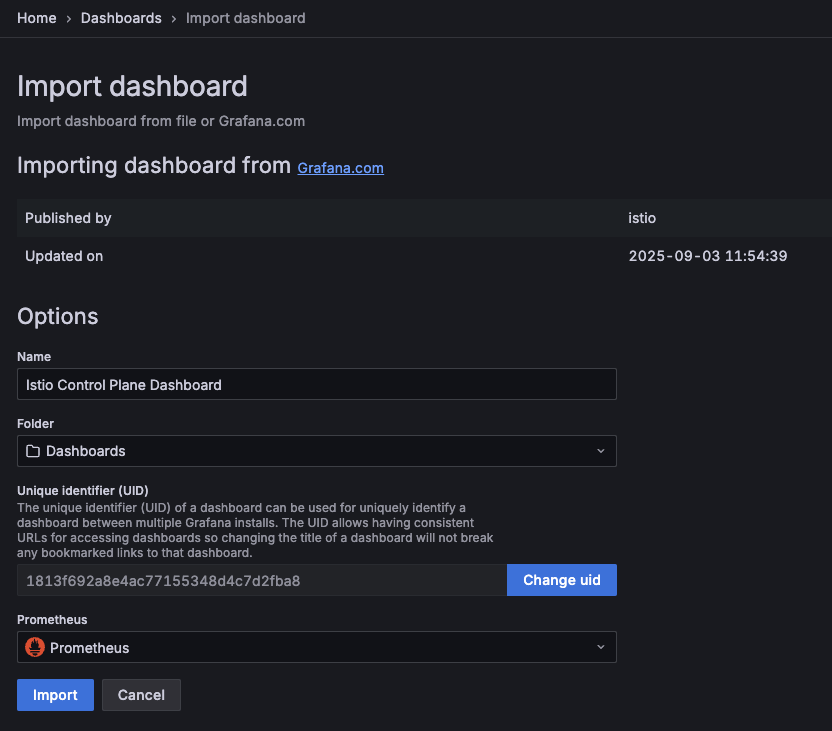Open the Prometheus data source dropdown
The width and height of the screenshot is (832, 731).
pos(317,647)
